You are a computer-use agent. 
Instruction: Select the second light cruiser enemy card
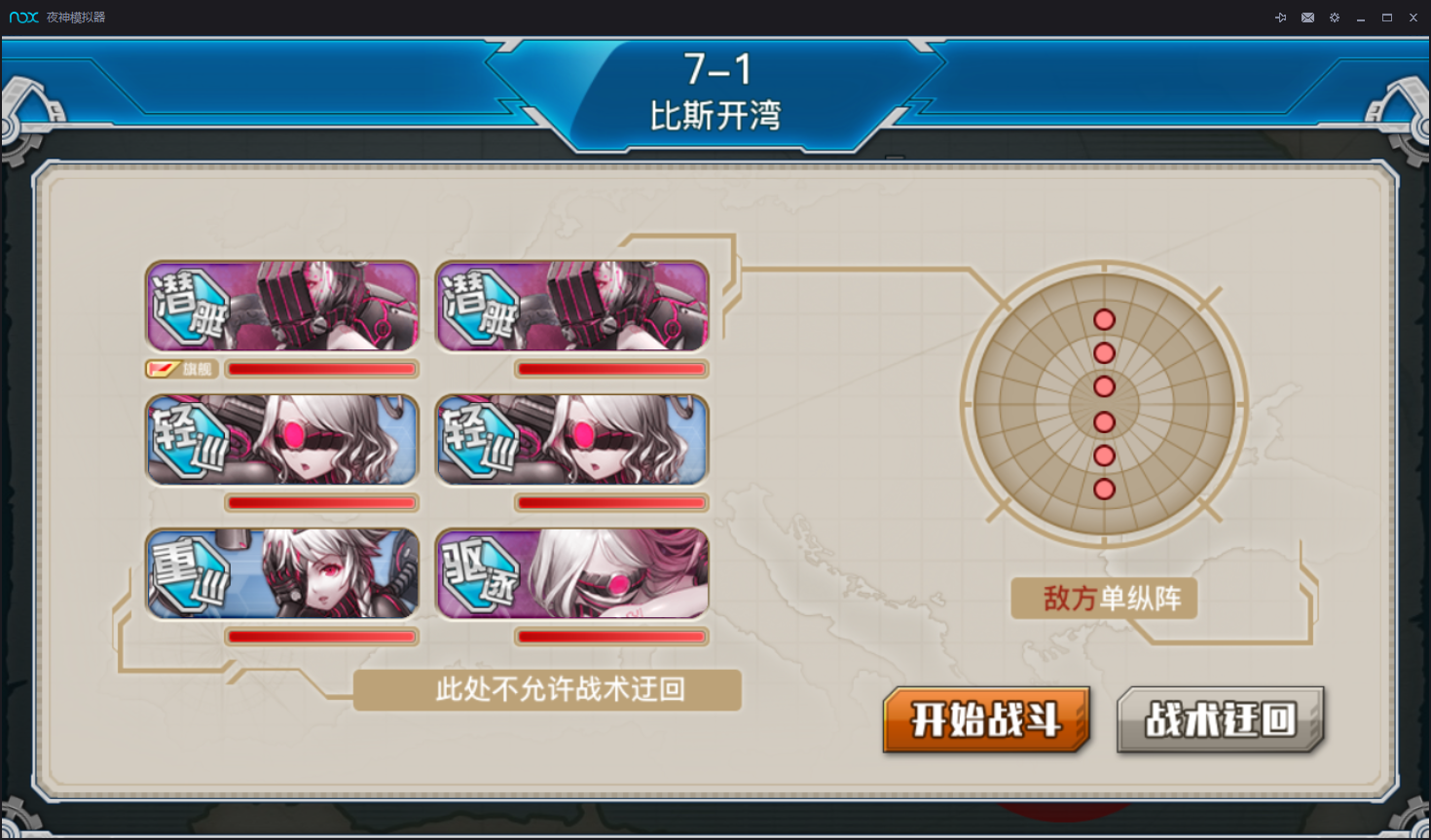tap(572, 439)
